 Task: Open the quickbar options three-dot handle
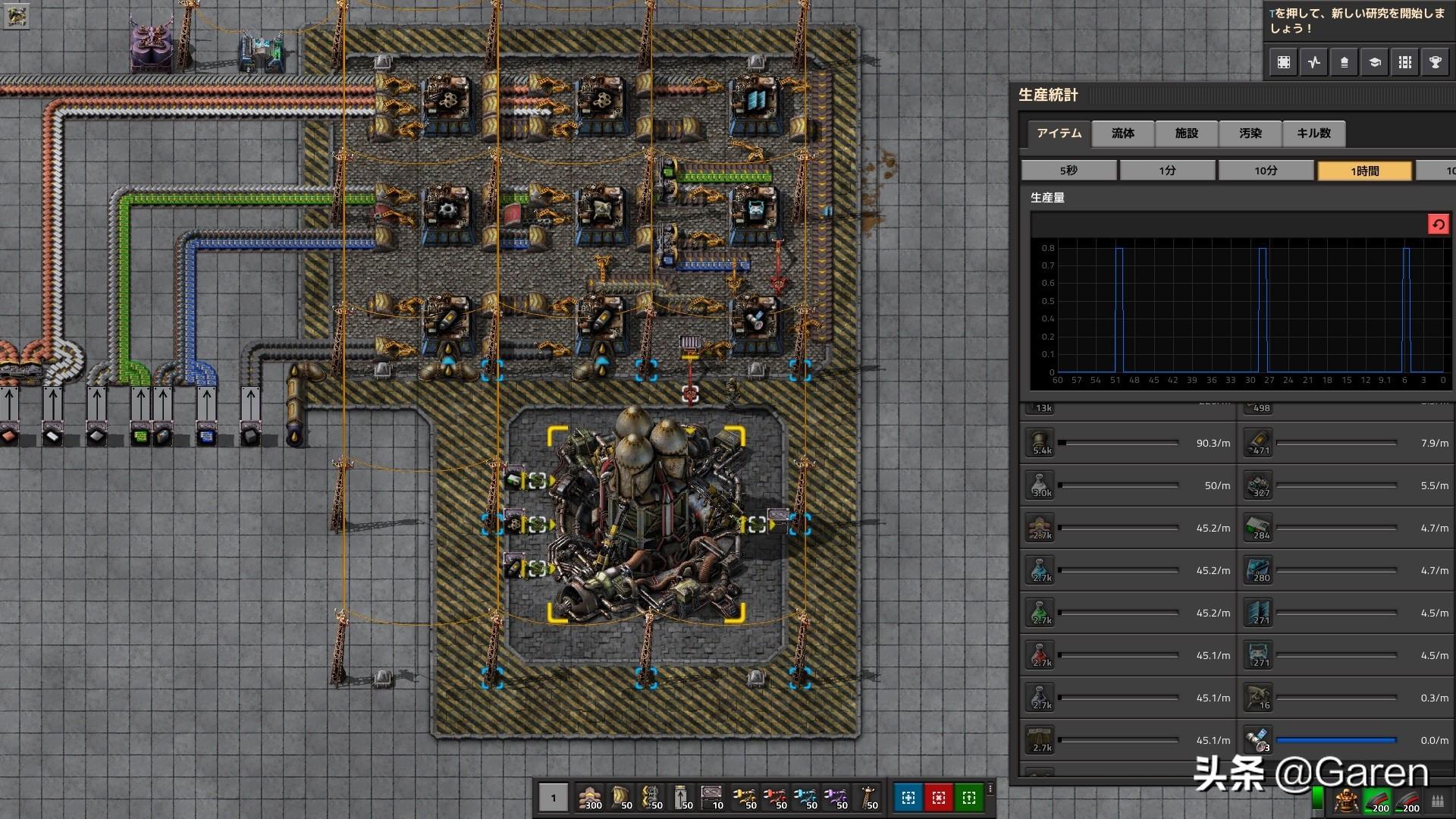990,789
